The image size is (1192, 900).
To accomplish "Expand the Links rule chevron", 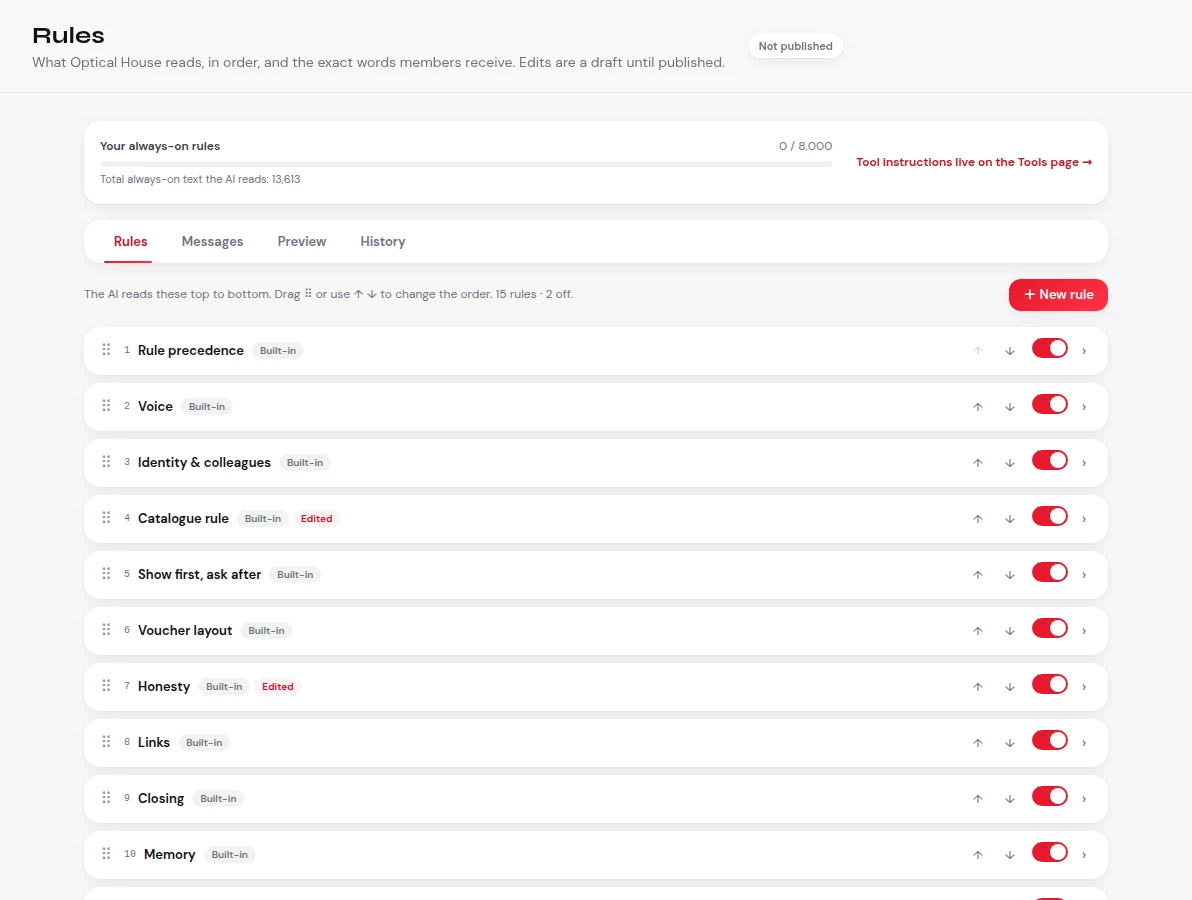I will (x=1084, y=743).
